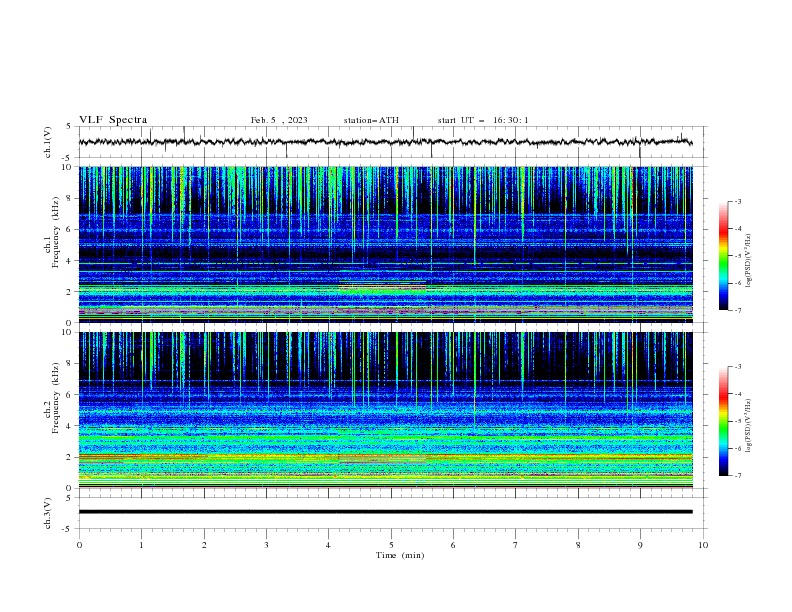The height and width of the screenshot is (612, 792).
Task: Click the upper PSD color scale bar
Action: pos(723,256)
